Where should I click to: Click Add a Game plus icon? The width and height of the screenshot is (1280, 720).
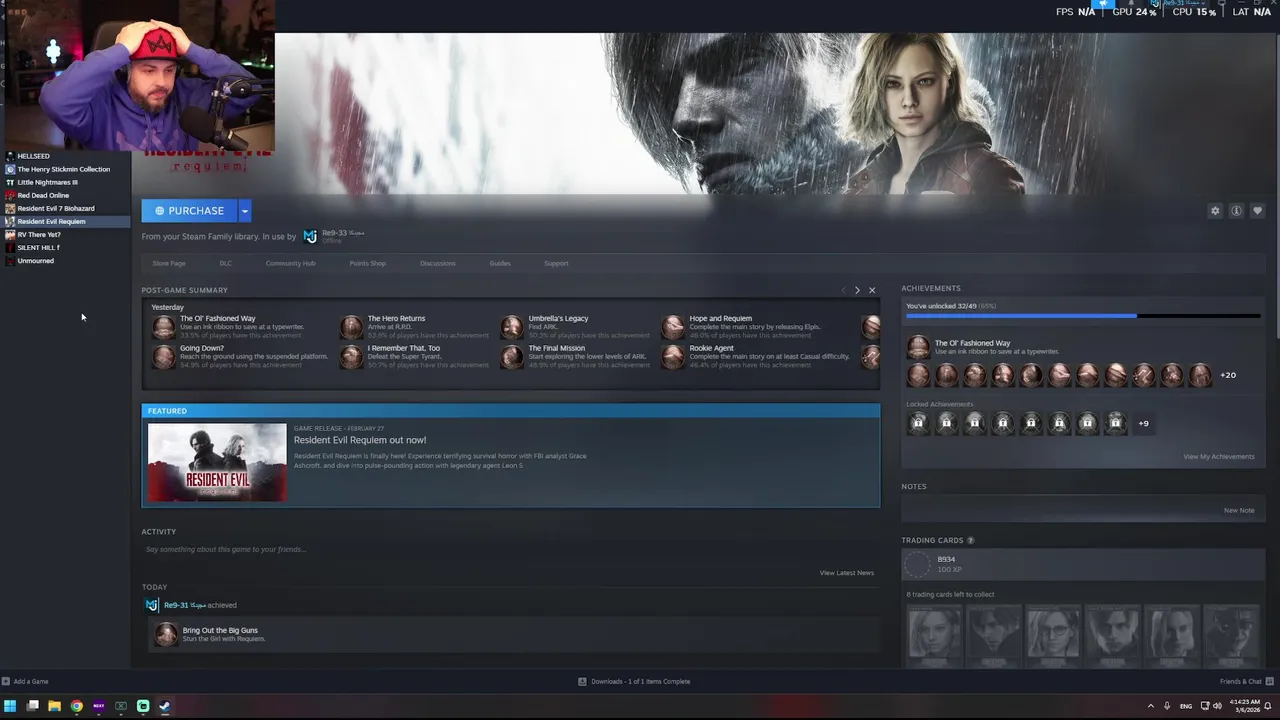pyautogui.click(x=6, y=681)
